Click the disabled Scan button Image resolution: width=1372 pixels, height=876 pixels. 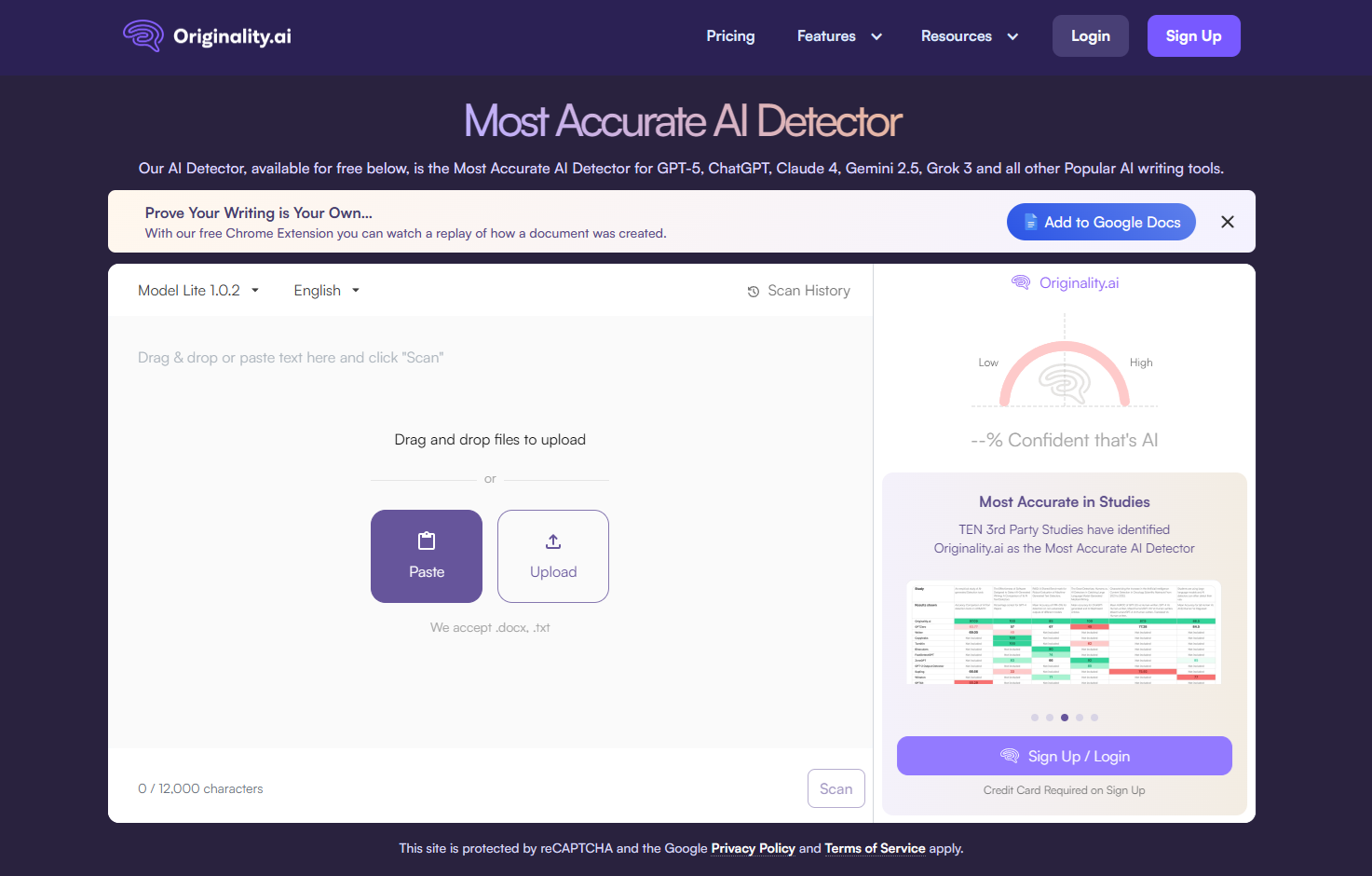836,788
